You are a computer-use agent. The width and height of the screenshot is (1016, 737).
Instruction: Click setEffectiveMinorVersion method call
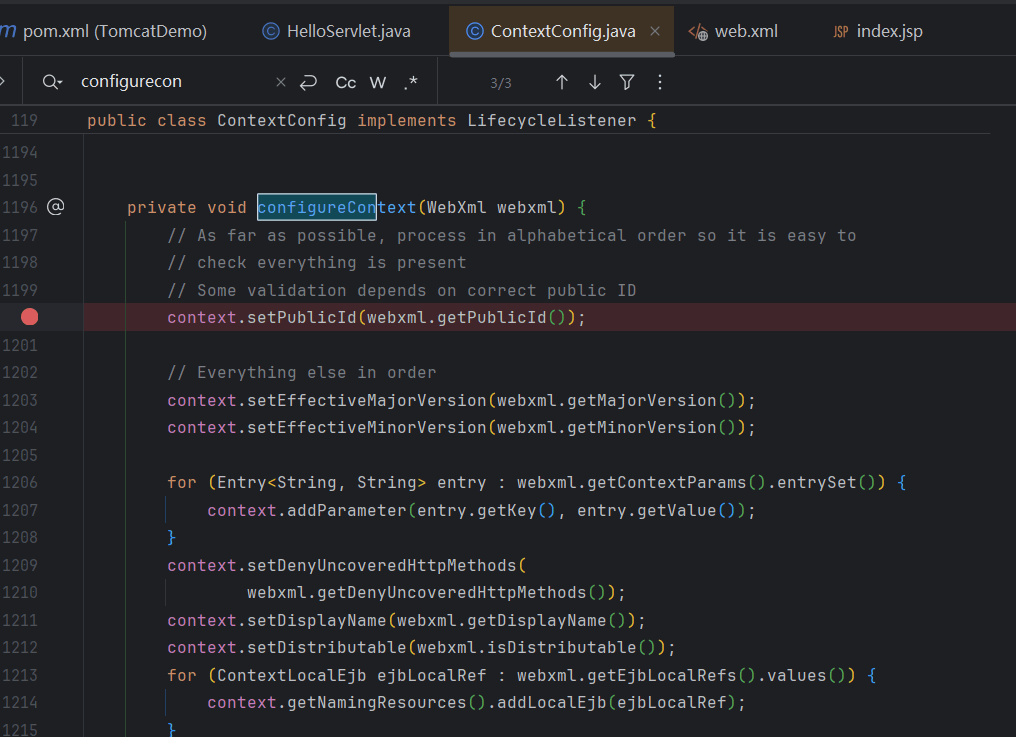click(367, 428)
